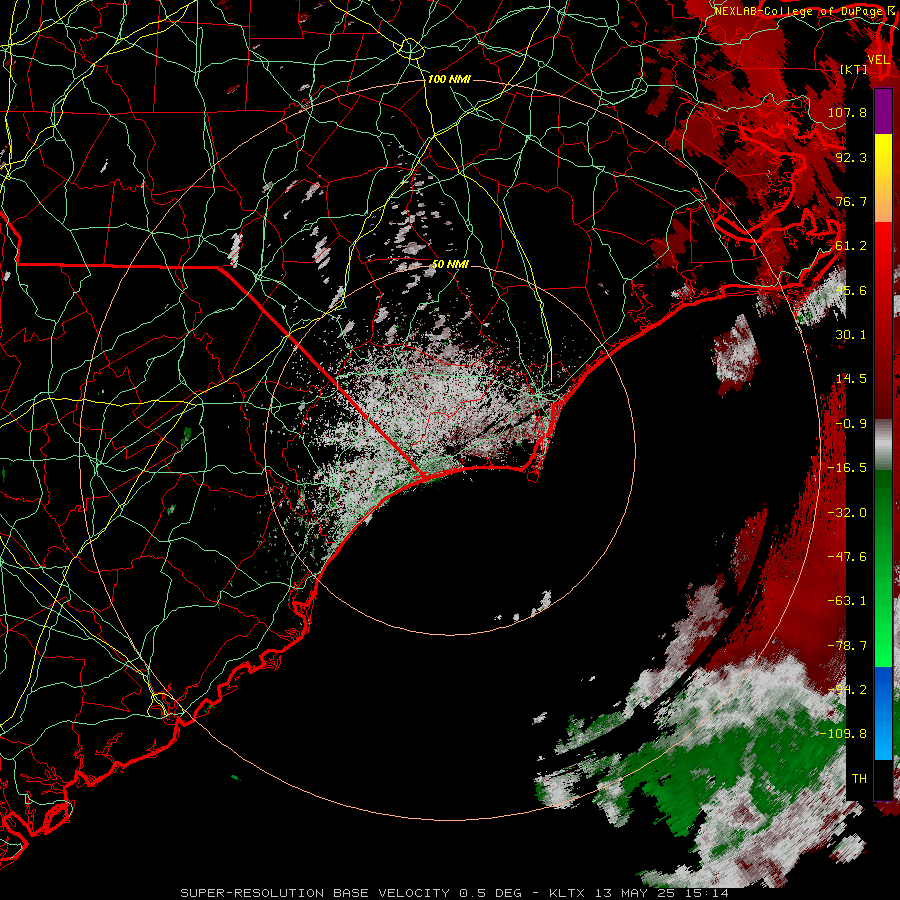The height and width of the screenshot is (900, 900).
Task: Select the -94.2 value on the velocity scale
Action: [847, 690]
